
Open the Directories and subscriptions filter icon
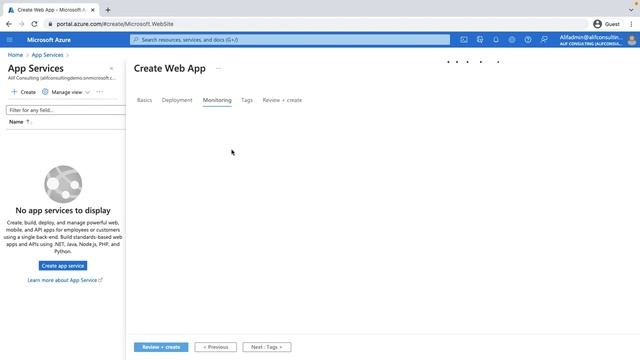click(480, 40)
